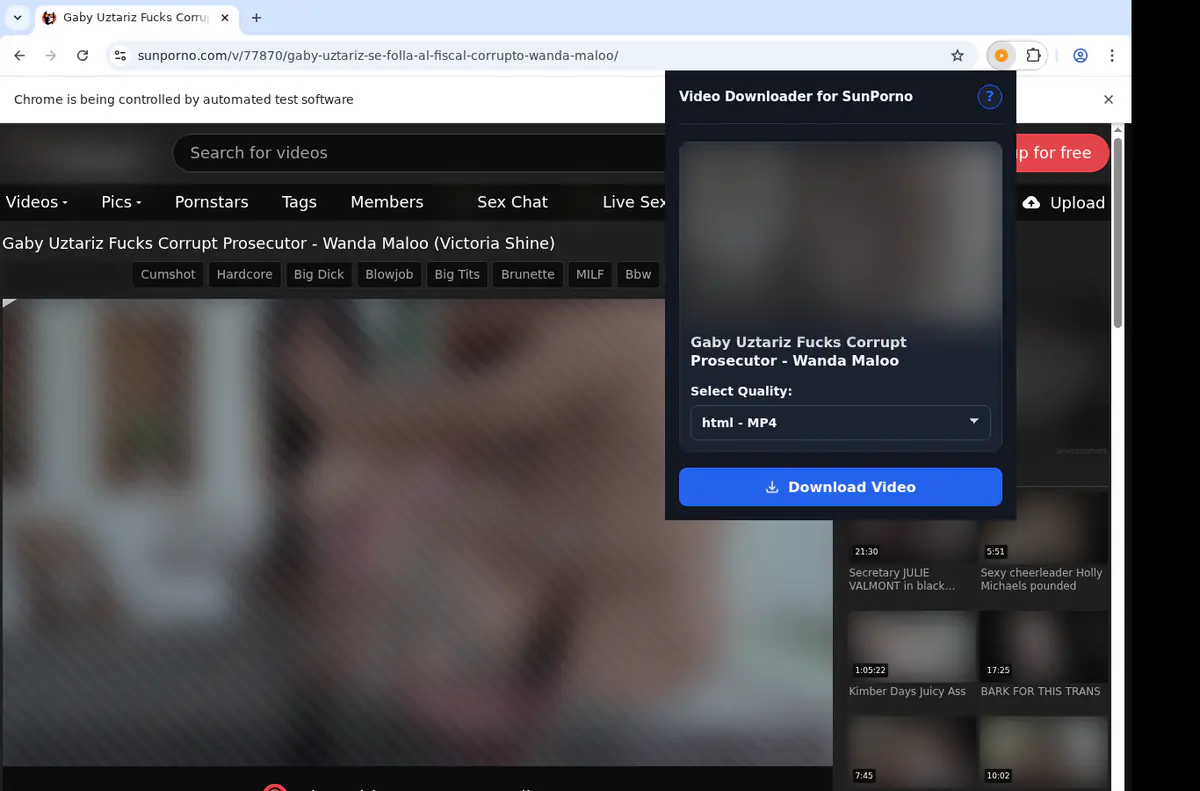1200x791 pixels.
Task: Focus the Search for videos field
Action: pyautogui.click(x=420, y=153)
